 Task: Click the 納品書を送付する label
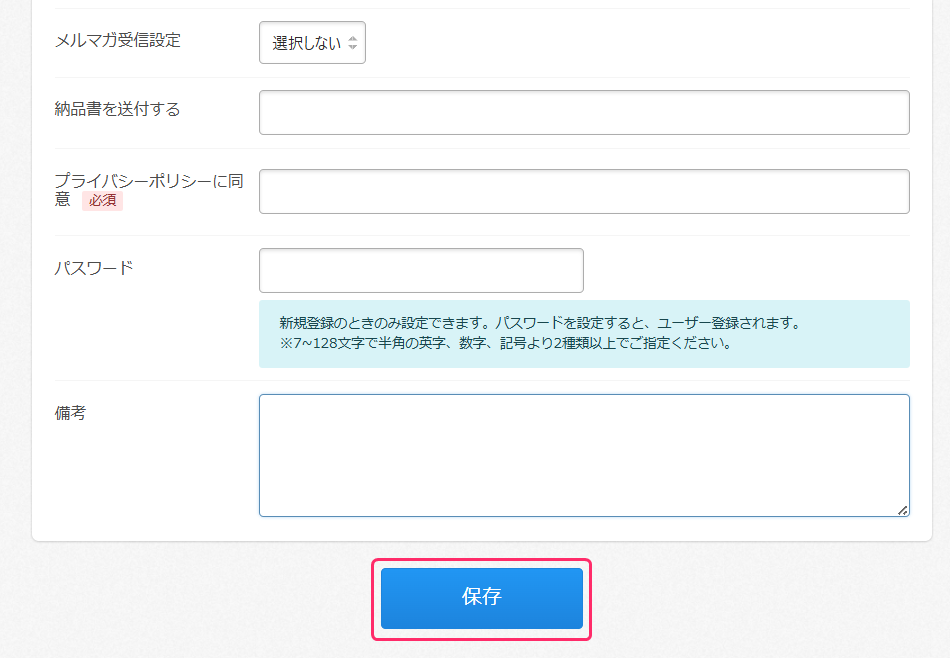[117, 109]
